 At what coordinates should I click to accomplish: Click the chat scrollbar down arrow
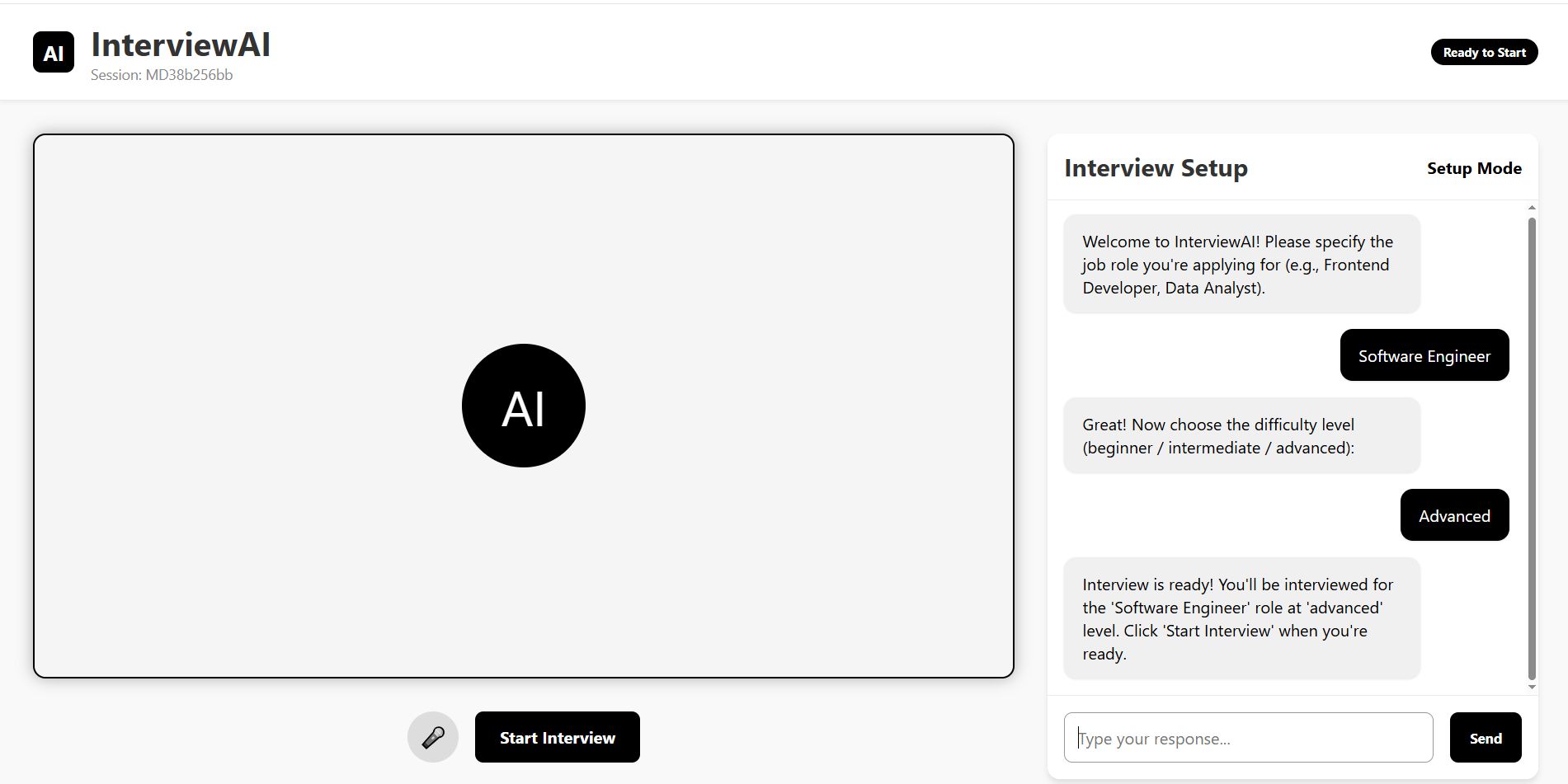click(x=1532, y=687)
